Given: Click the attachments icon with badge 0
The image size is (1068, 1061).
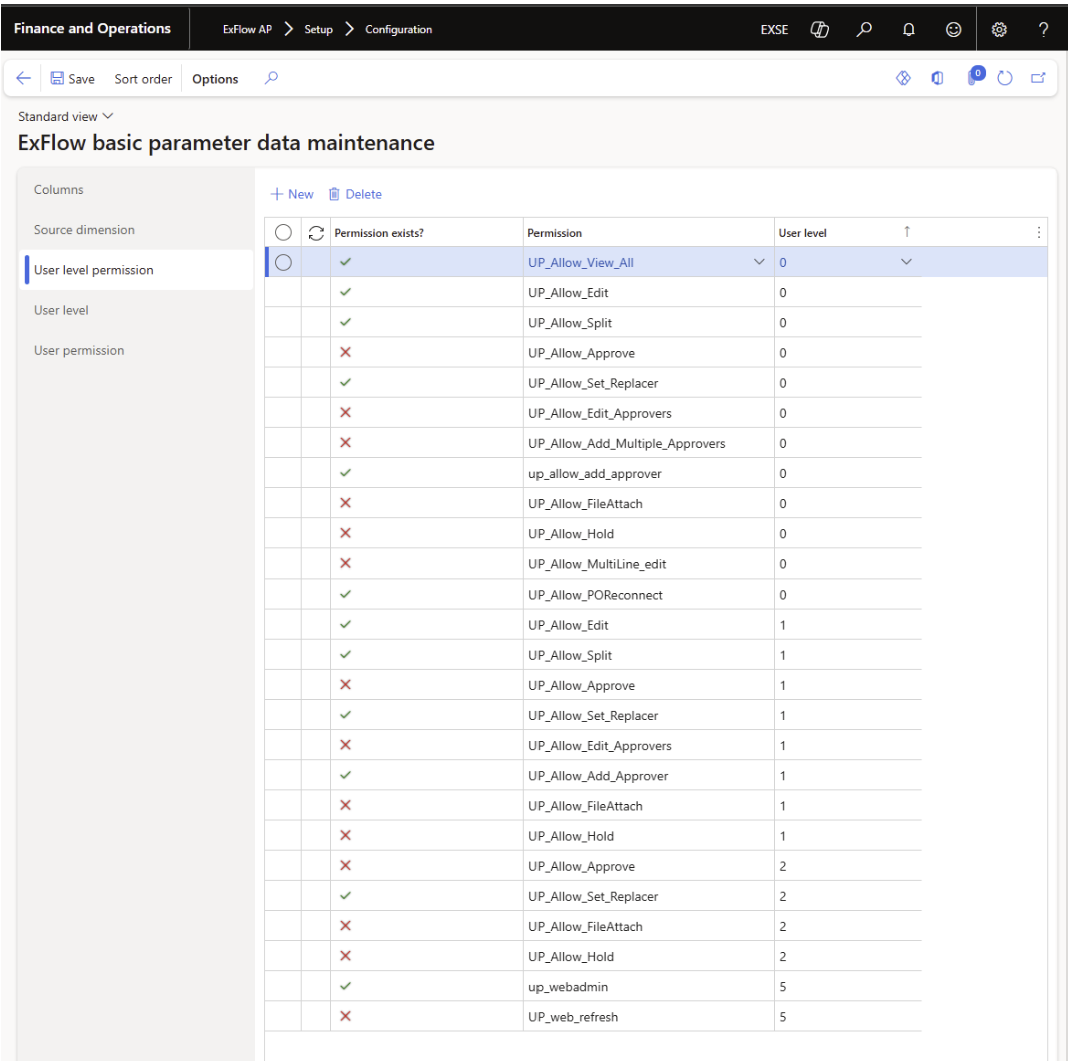Looking at the screenshot, I should click(975, 76).
